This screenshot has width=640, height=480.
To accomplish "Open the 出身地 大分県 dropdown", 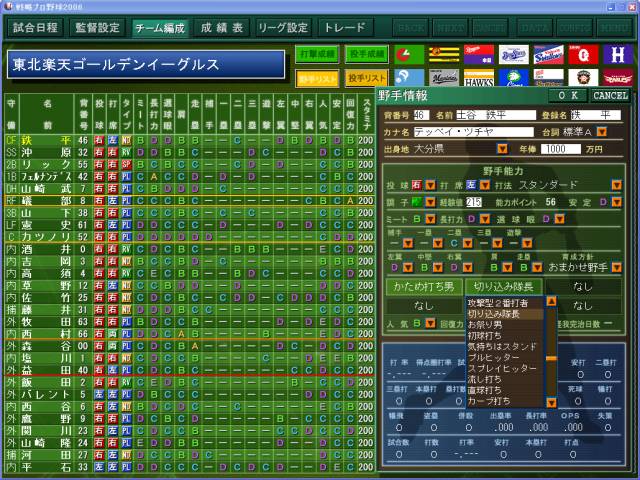I will 502,149.
